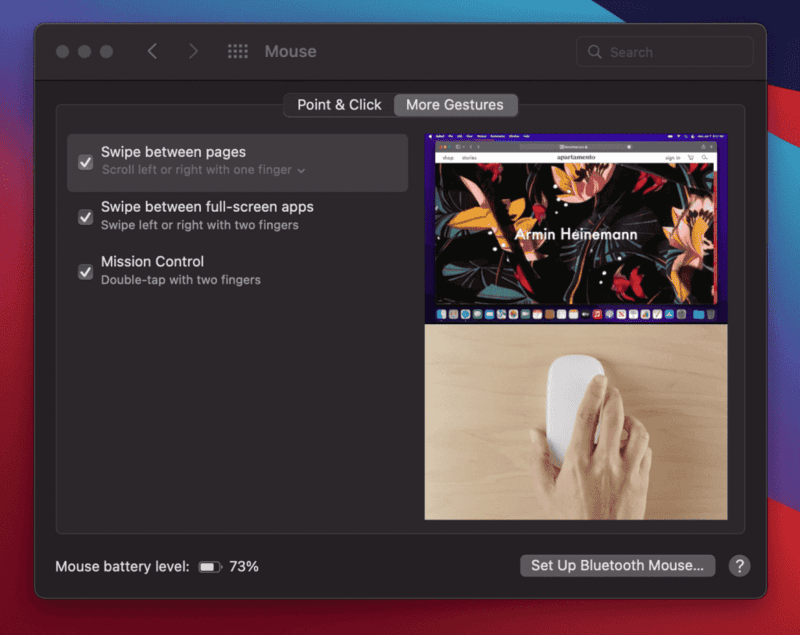
Task: Go forward with the right arrow
Action: click(193, 51)
